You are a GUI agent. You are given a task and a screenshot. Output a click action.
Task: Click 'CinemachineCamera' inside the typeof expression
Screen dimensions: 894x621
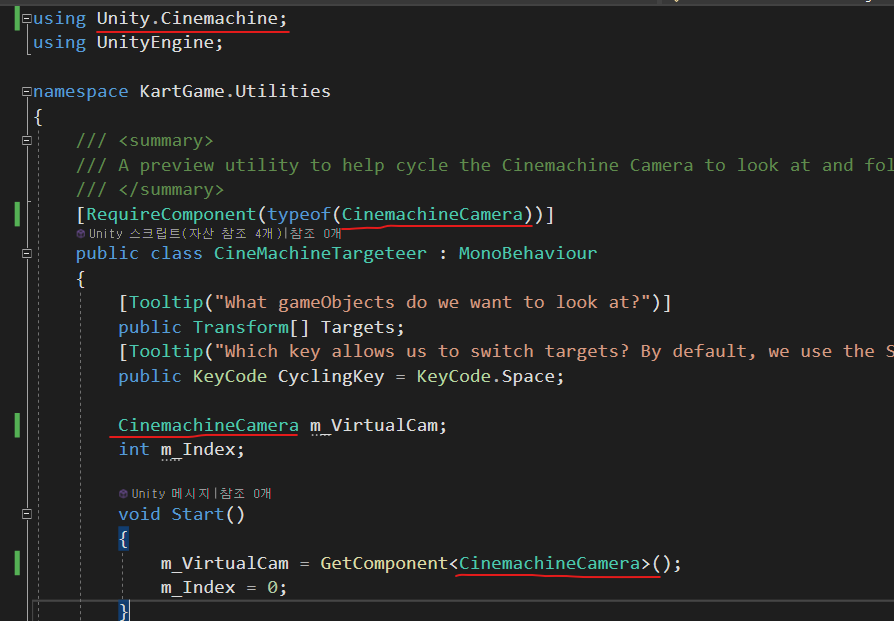pos(432,214)
